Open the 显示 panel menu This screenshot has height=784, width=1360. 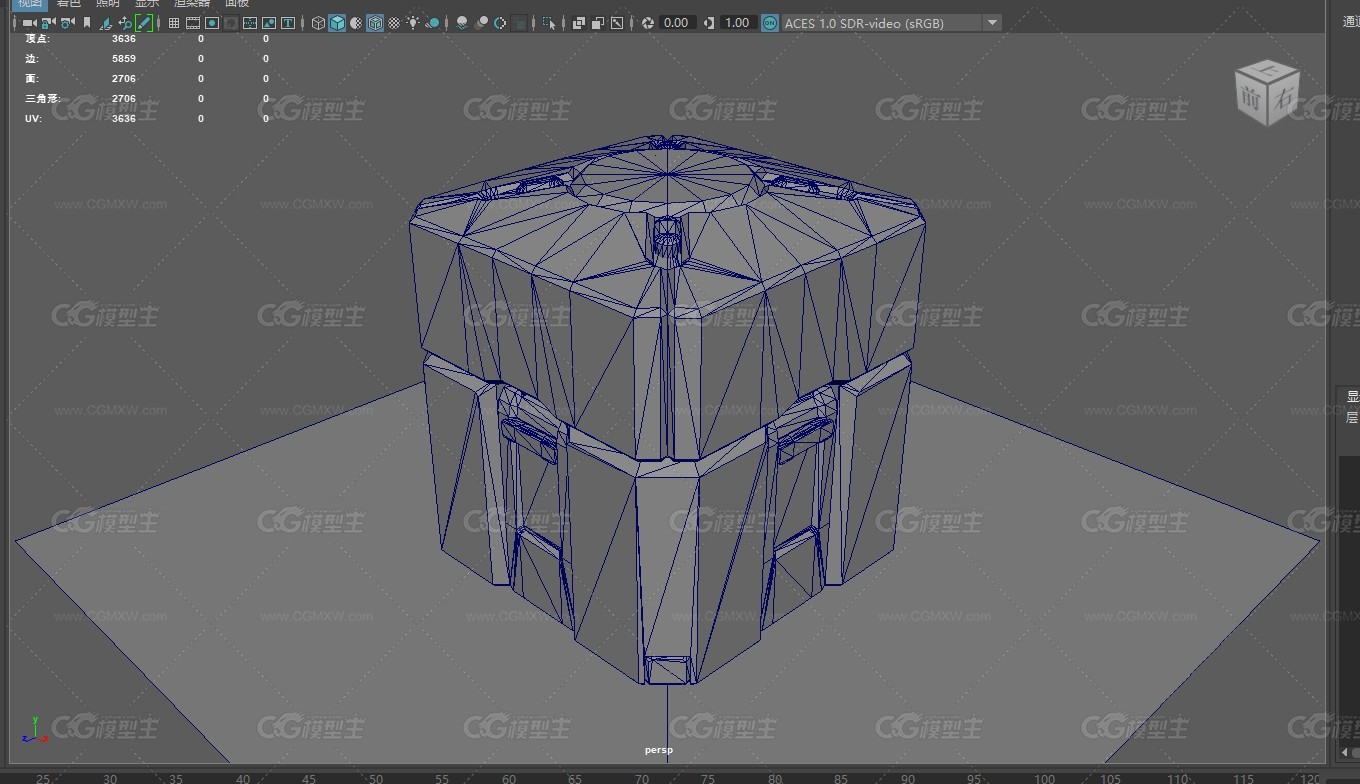(x=147, y=3)
